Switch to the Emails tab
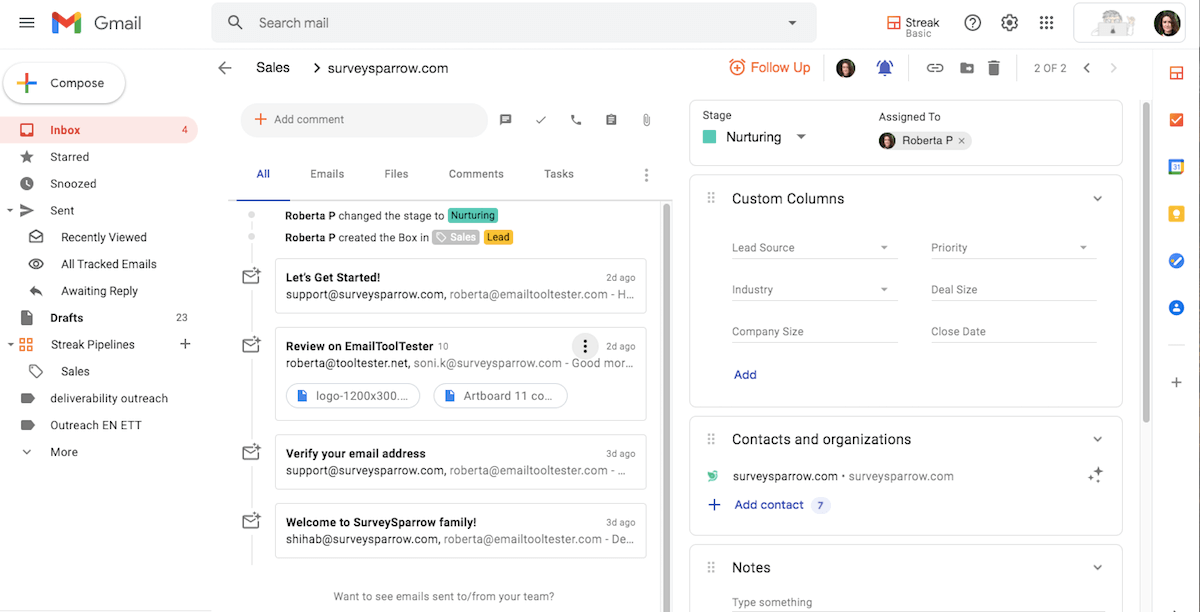1200x612 pixels. [327, 174]
